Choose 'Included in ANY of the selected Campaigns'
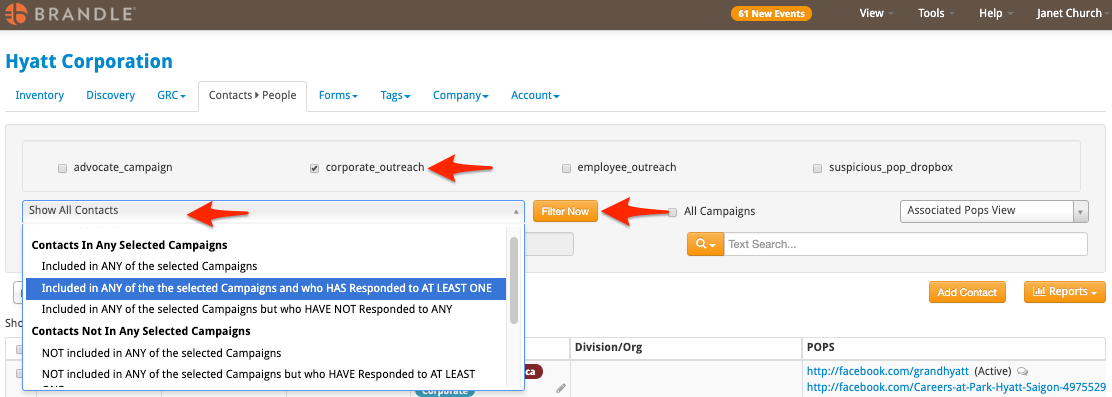This screenshot has width=1112, height=397. coord(265,267)
